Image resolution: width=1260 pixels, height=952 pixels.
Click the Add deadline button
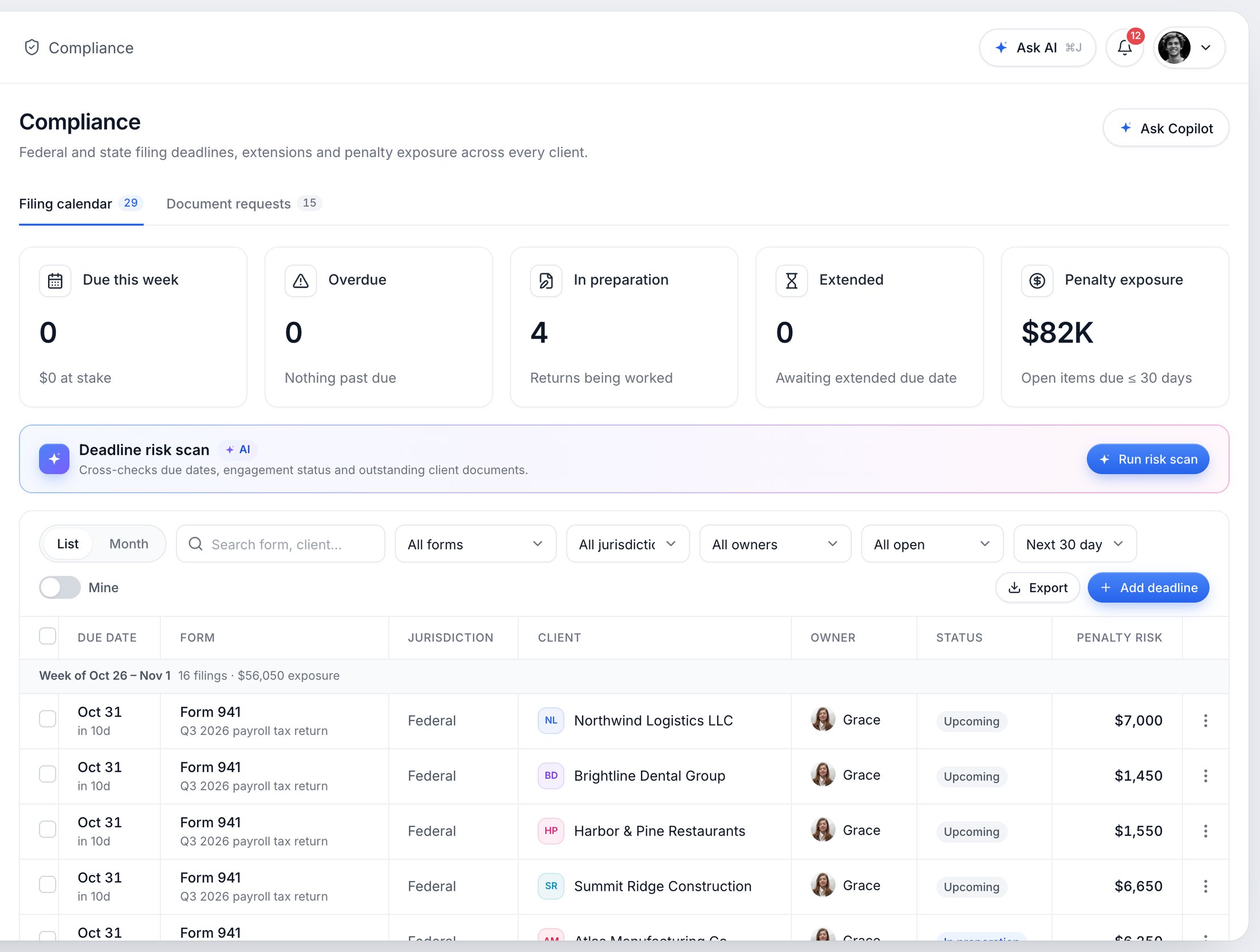[1148, 587]
